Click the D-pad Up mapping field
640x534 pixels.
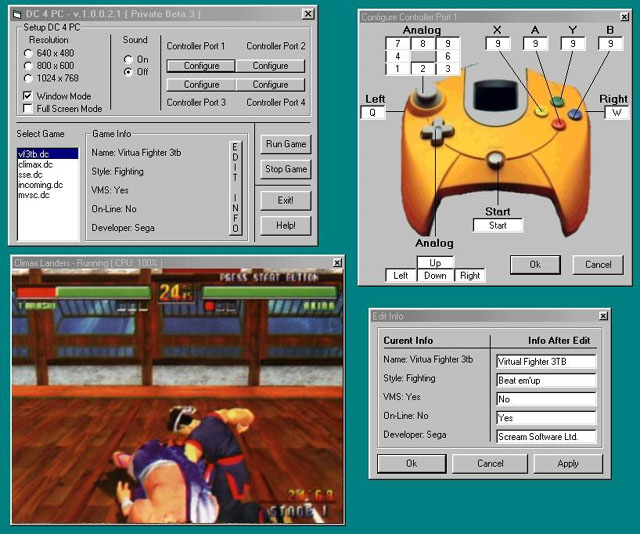pos(435,263)
